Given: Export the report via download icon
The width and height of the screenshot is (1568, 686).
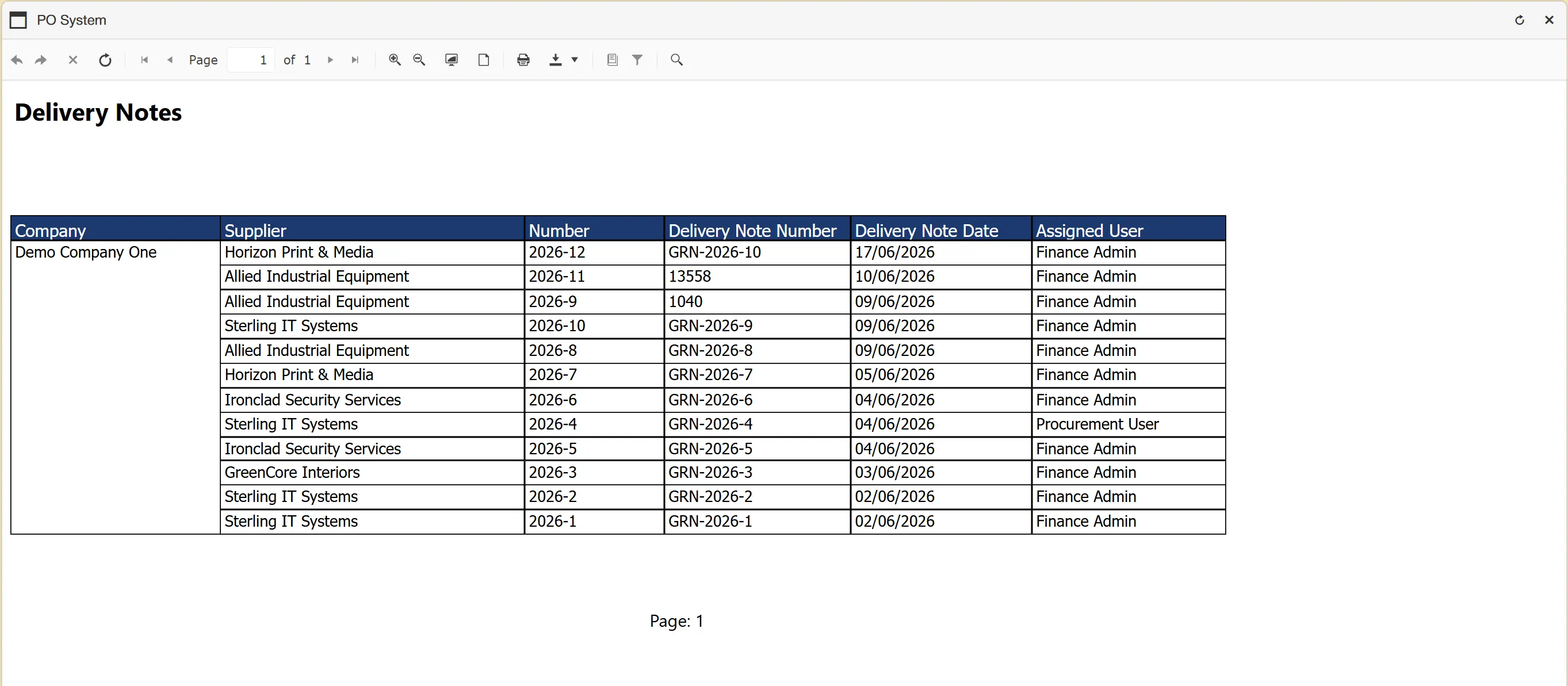Looking at the screenshot, I should [x=555, y=60].
